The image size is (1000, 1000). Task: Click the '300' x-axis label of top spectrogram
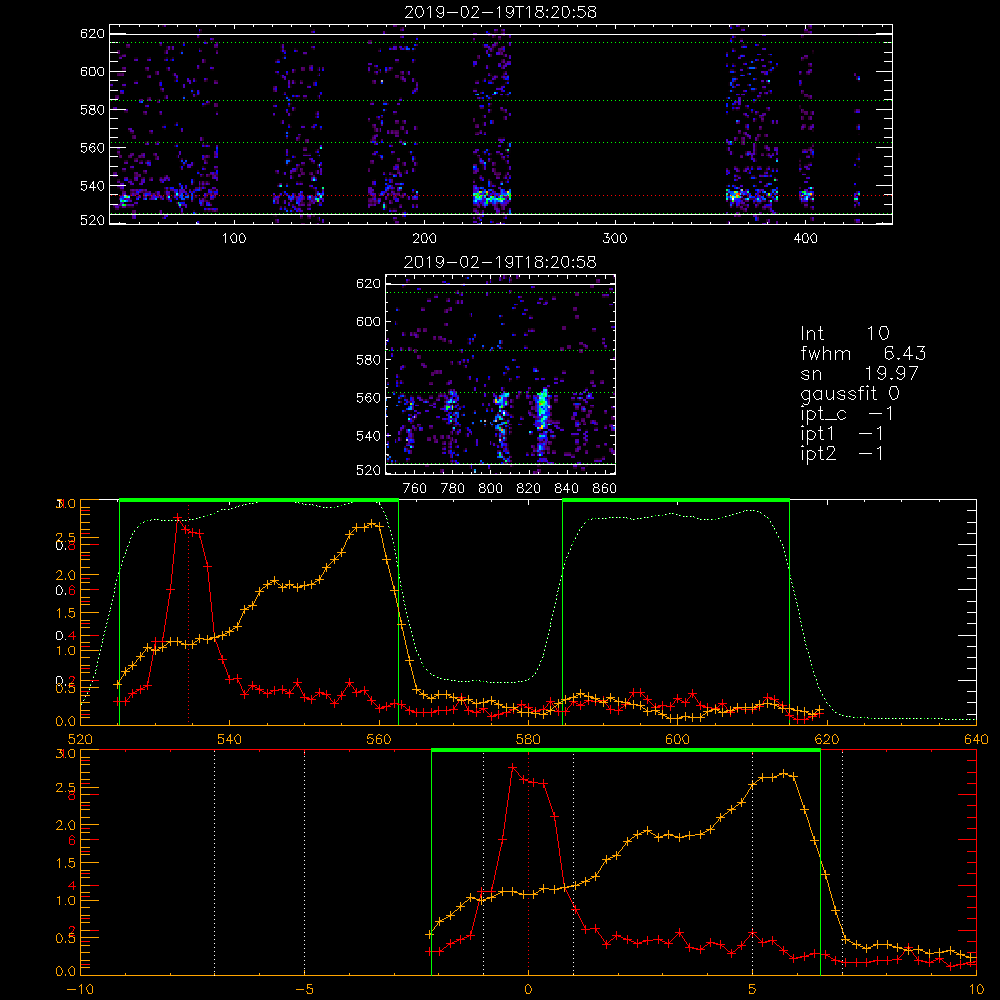coord(615,239)
